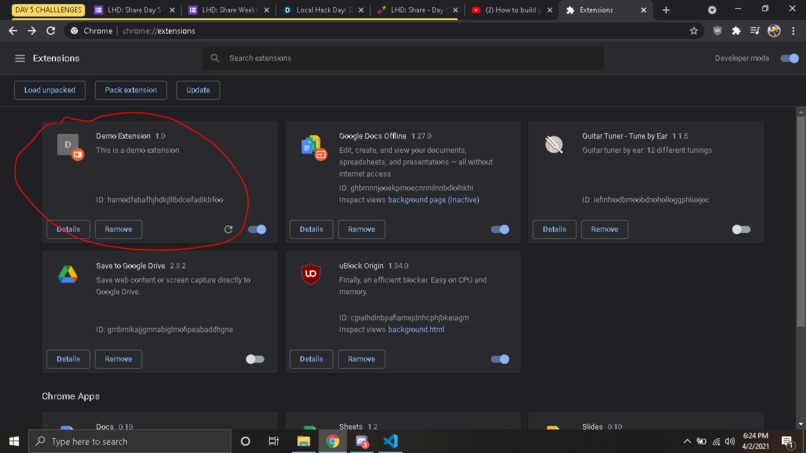The height and width of the screenshot is (453, 806).
Task: Disable uBlock Origin toggle
Action: pos(500,359)
